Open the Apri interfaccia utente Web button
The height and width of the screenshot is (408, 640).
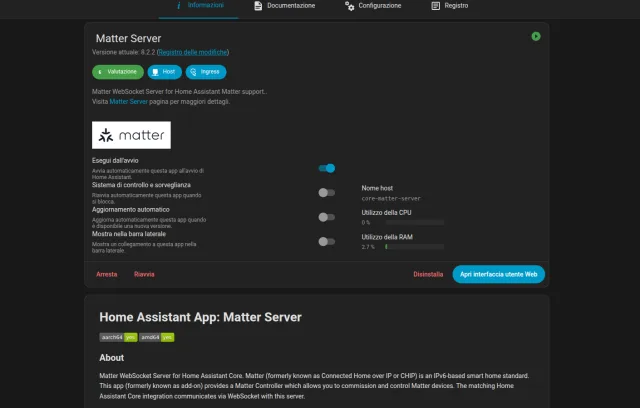499,274
